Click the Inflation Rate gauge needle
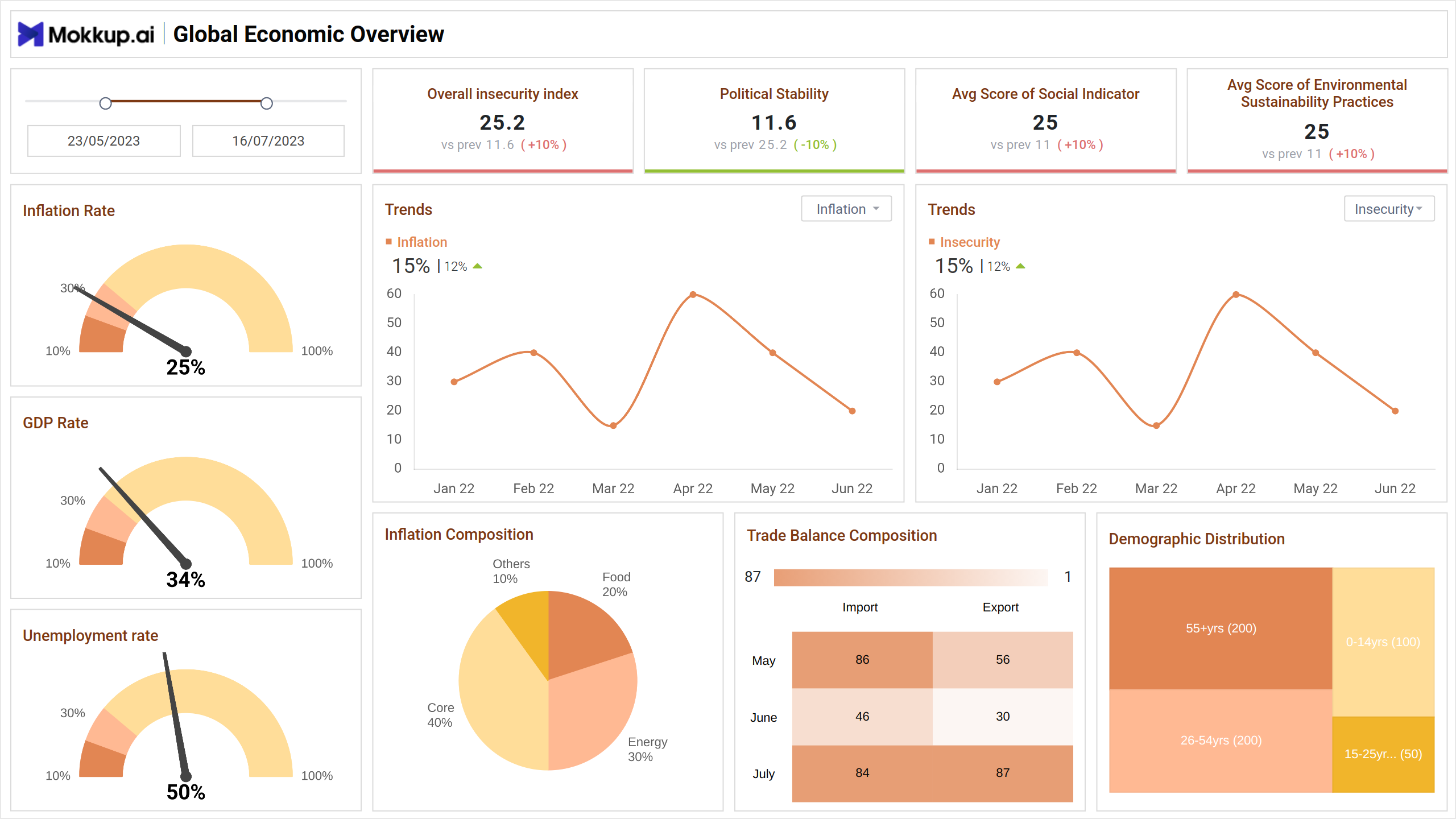Viewport: 1456px width, 819px height. pyautogui.click(x=132, y=320)
